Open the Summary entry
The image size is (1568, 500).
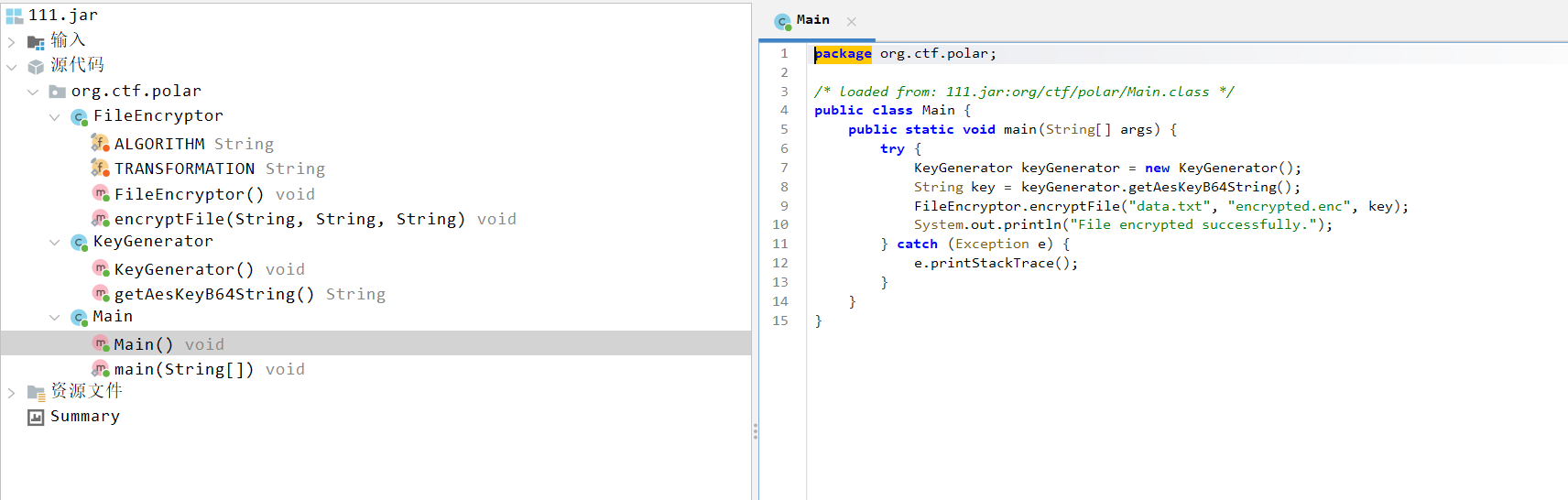[x=84, y=416]
